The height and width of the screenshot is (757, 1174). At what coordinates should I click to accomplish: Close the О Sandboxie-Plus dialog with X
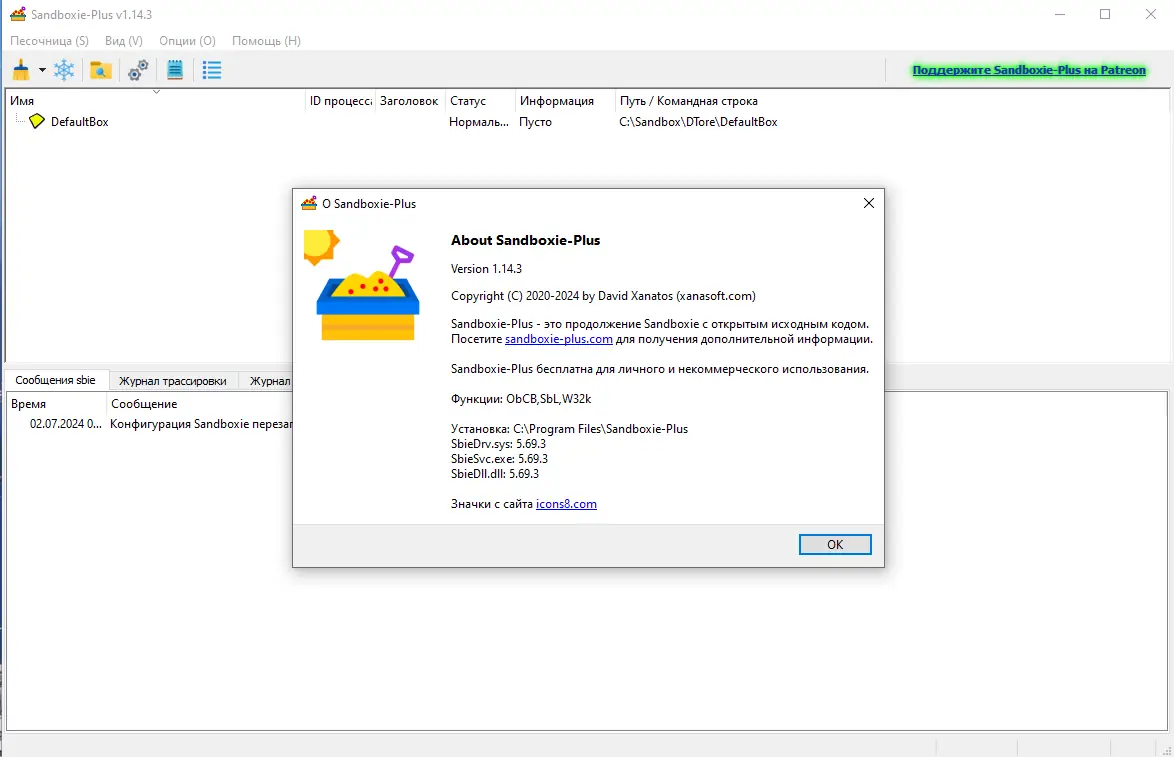[869, 203]
